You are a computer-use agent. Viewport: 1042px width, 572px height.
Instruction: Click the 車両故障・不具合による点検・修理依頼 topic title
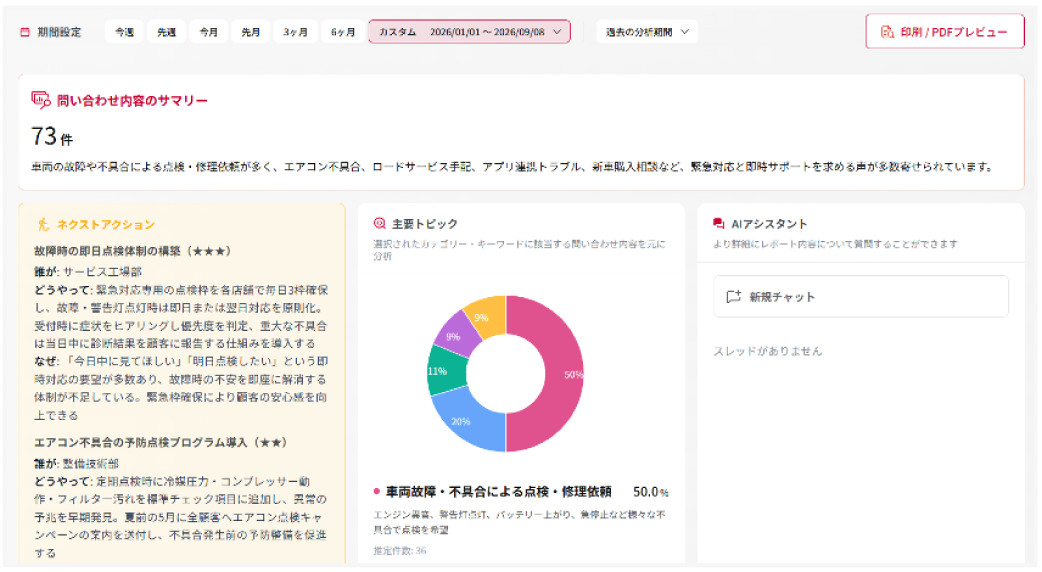tap(498, 492)
